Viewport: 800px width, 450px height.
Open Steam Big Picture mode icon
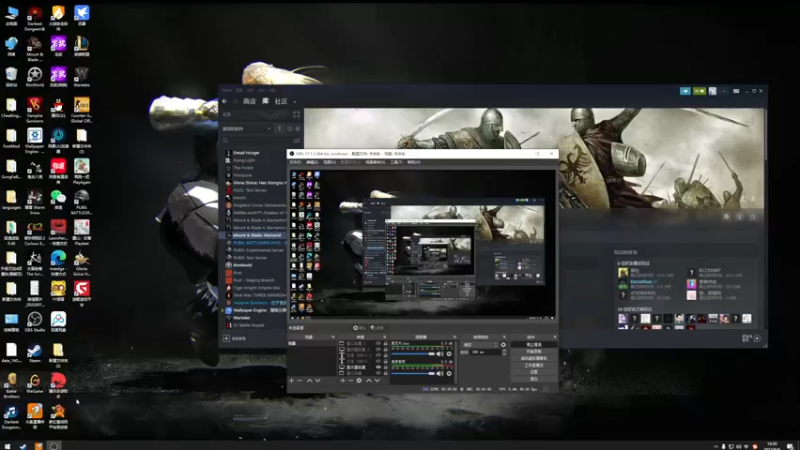coord(736,91)
